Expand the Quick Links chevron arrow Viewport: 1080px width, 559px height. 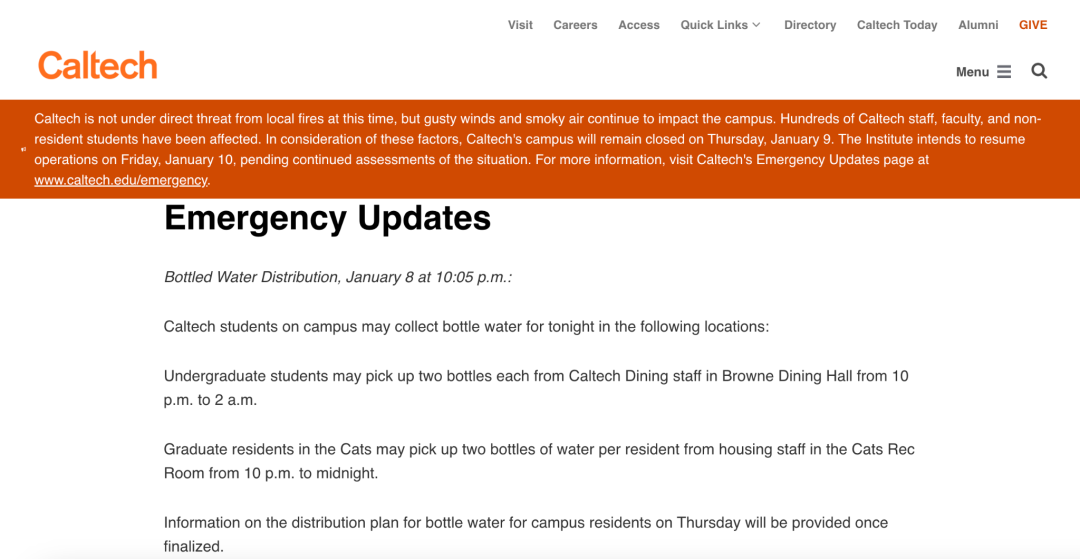(x=756, y=25)
